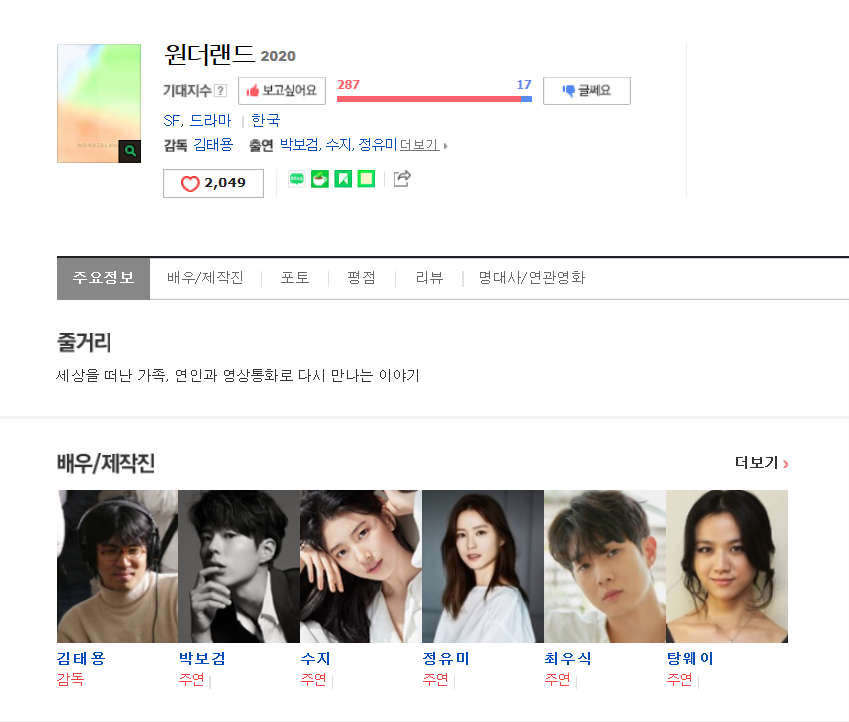Screen dimensions: 849x722
Task: Open the 명대사/연관영화 tab
Action: pyautogui.click(x=532, y=278)
